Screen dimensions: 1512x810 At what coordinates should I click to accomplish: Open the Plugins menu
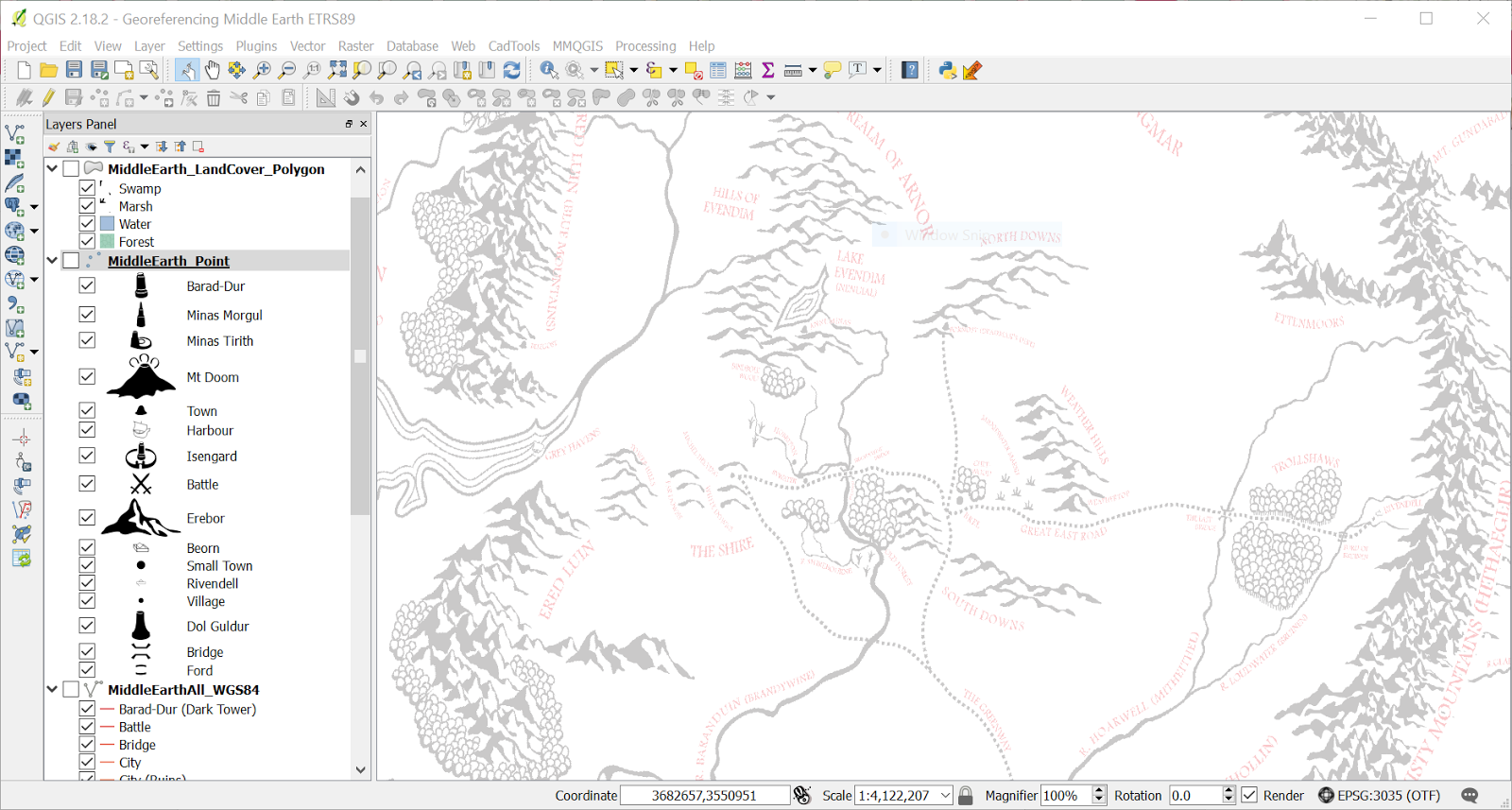point(256,45)
